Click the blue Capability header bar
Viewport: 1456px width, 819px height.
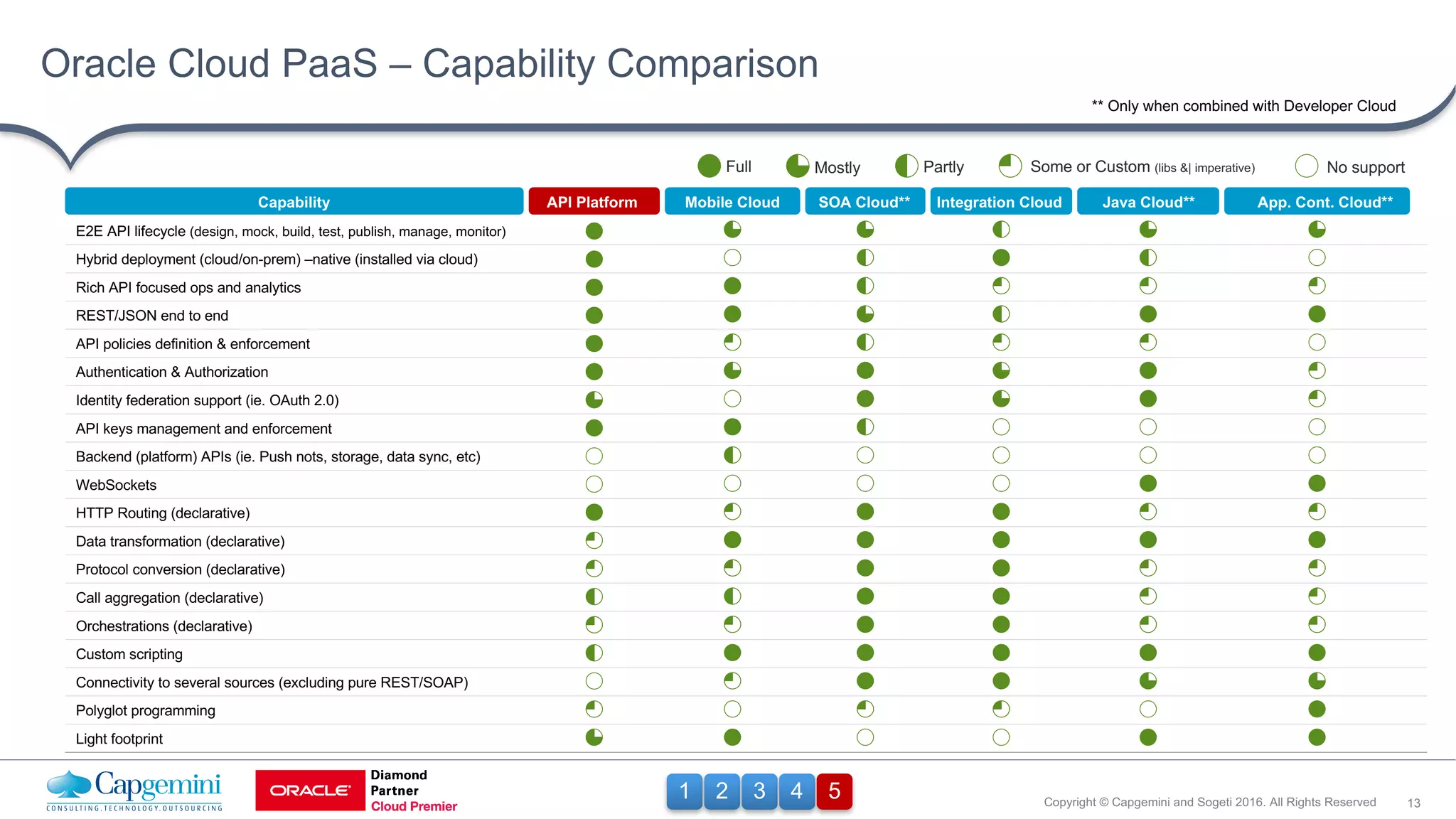pyautogui.click(x=294, y=202)
